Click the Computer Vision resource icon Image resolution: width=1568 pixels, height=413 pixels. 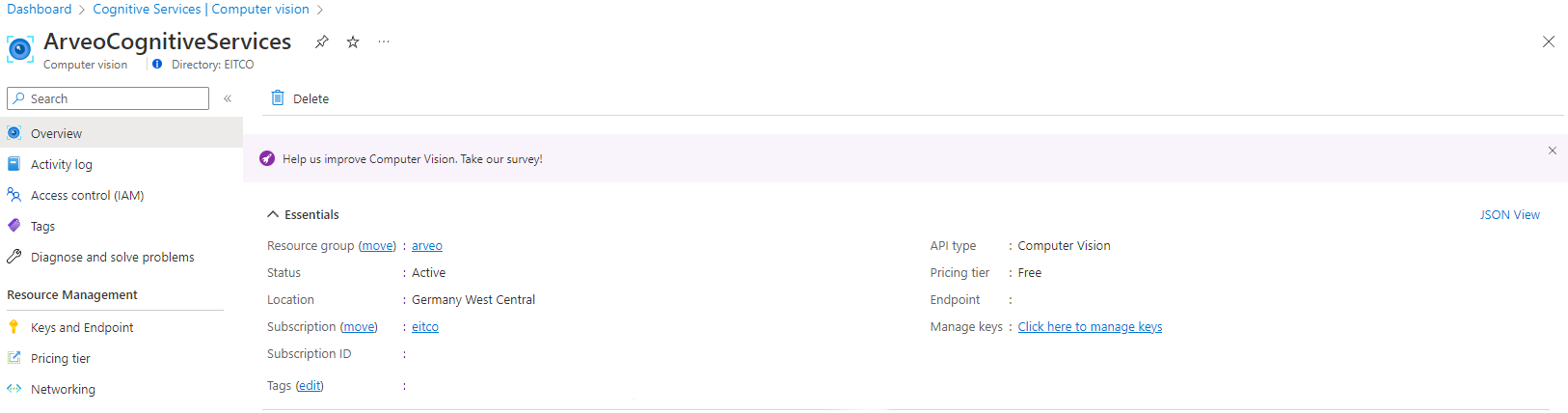[19, 49]
